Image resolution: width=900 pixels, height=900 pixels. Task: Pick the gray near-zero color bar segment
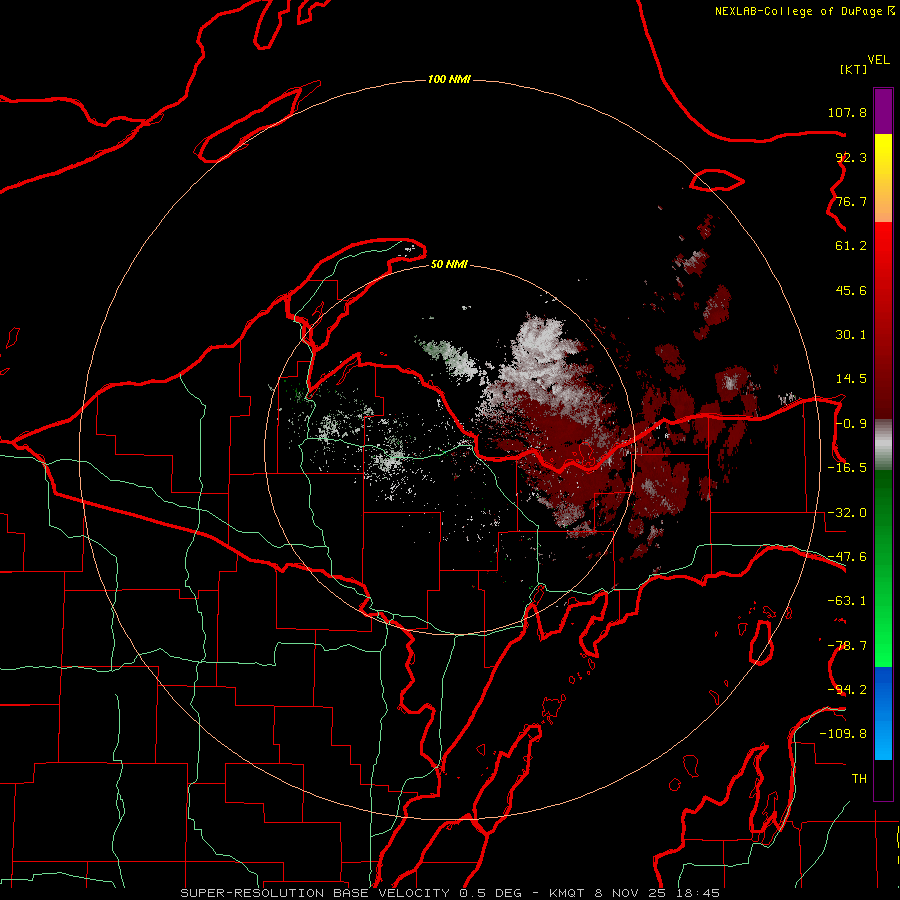(883, 445)
